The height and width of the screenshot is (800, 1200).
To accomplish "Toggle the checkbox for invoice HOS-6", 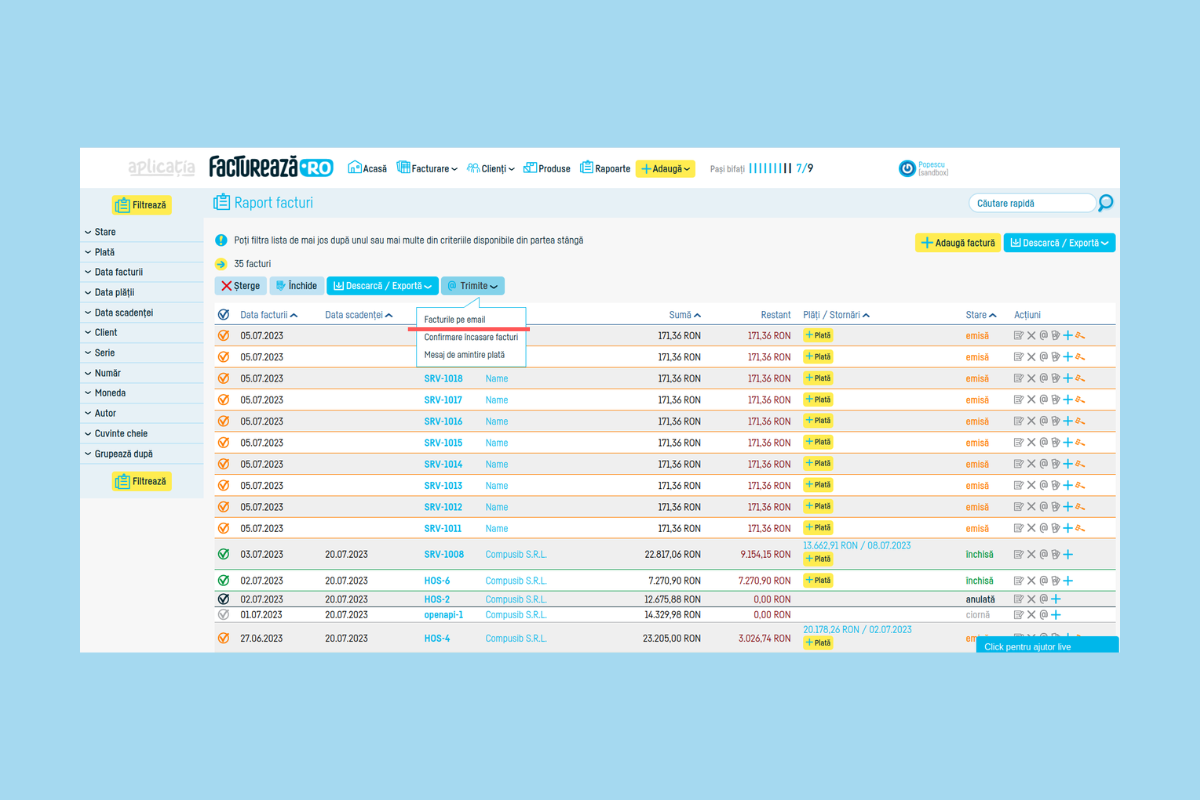I will point(223,580).
